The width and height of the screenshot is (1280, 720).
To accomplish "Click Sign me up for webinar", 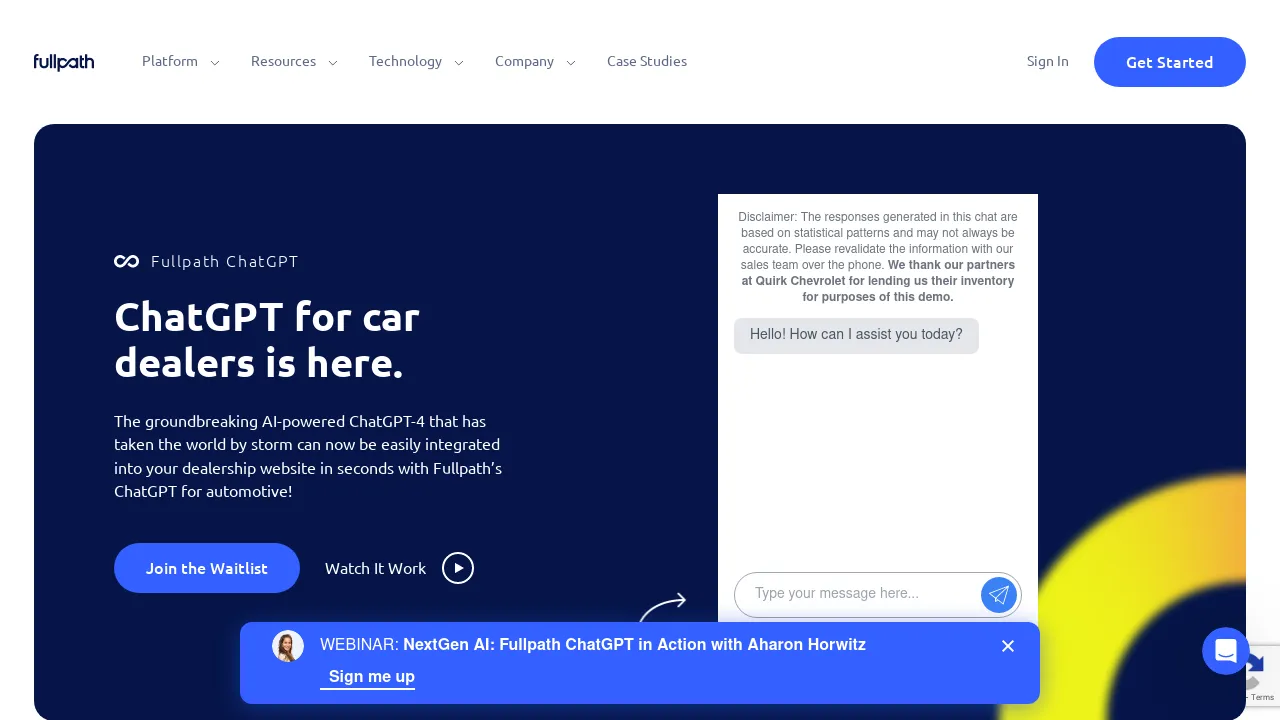I will (367, 678).
